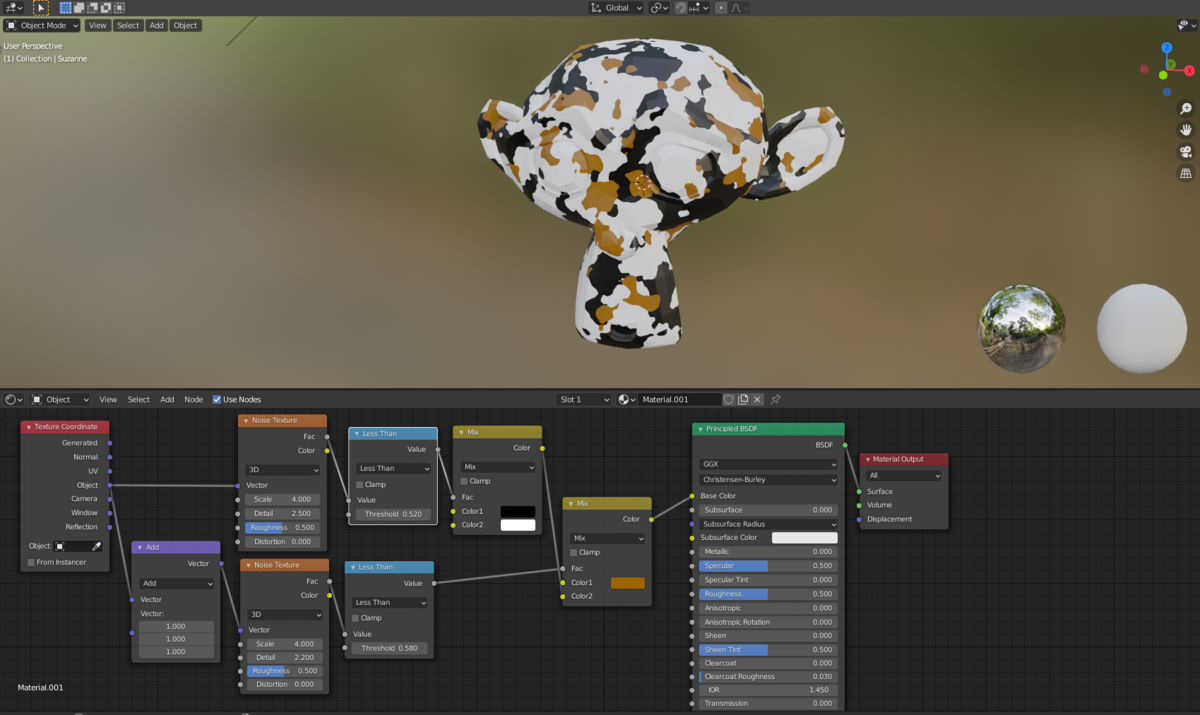Enable Clamp on orange Mix node

pyautogui.click(x=574, y=552)
